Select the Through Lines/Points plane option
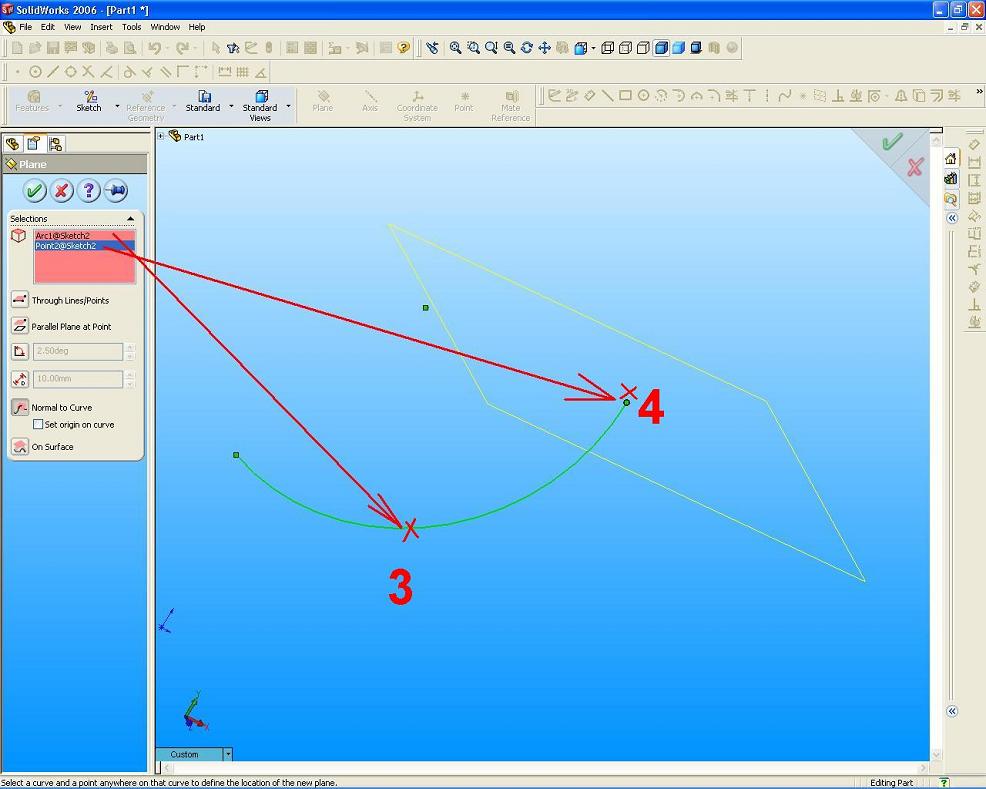Image resolution: width=986 pixels, height=789 pixels. pos(20,299)
